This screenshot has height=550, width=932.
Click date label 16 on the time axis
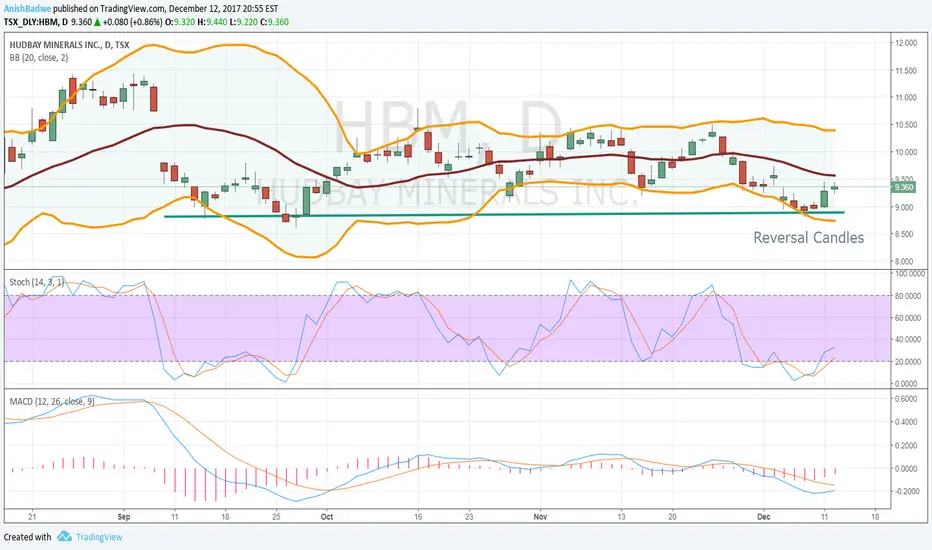pos(418,517)
